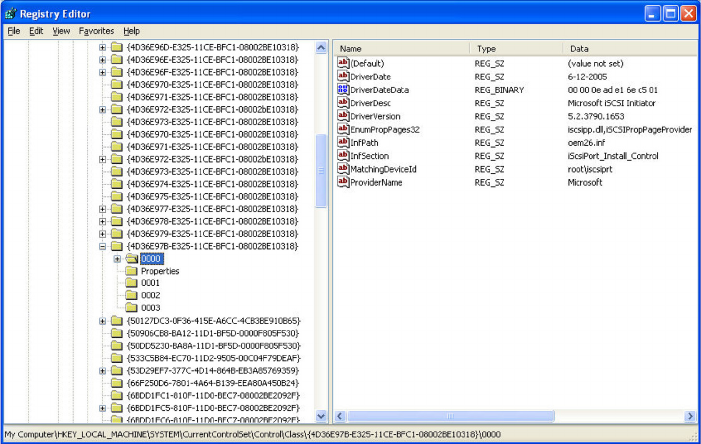
Task: Select the {66F250D6-7801-4A64-B139-EEA80A450B24} key
Action: click(x=213, y=383)
